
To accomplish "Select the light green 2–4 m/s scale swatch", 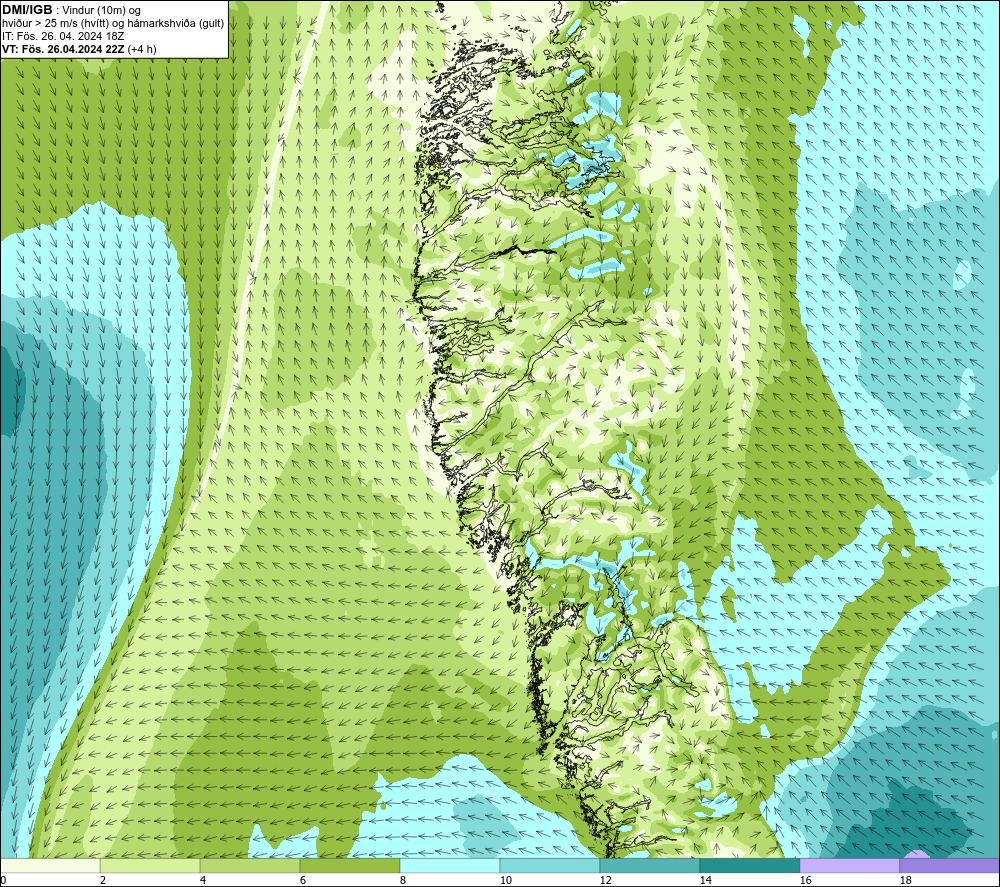I will click(150, 865).
